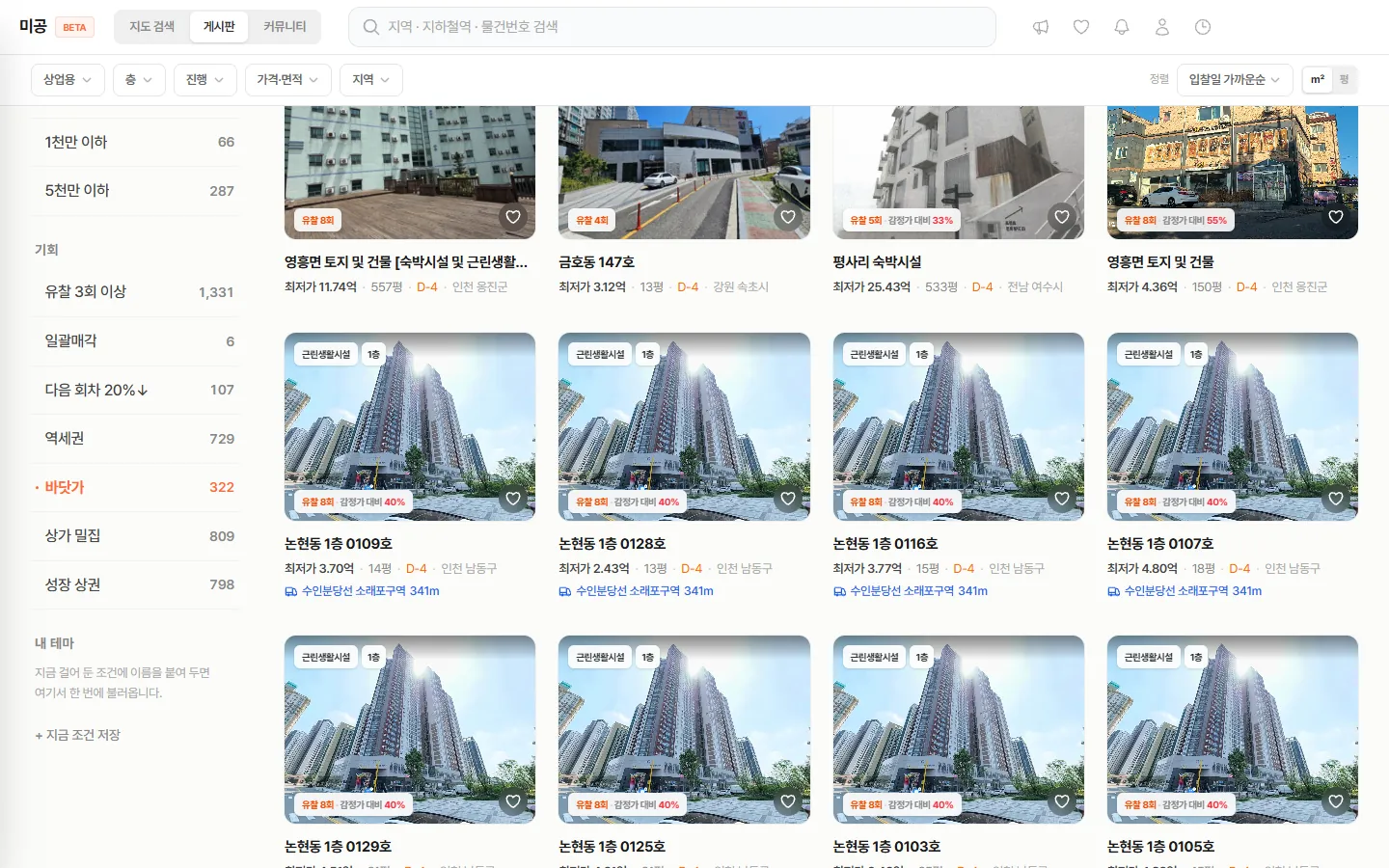The width and height of the screenshot is (1389, 868).
Task: Select the 유찰 3회 이상 filter
Action: pos(135,292)
